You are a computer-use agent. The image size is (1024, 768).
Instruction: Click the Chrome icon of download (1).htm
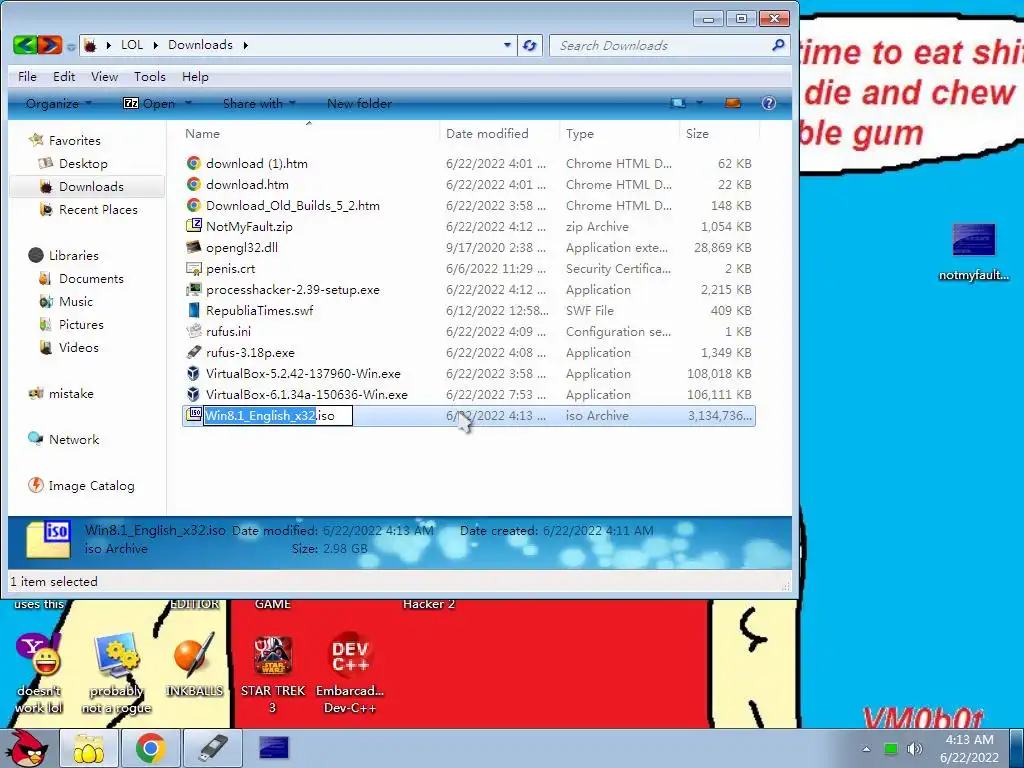(193, 163)
